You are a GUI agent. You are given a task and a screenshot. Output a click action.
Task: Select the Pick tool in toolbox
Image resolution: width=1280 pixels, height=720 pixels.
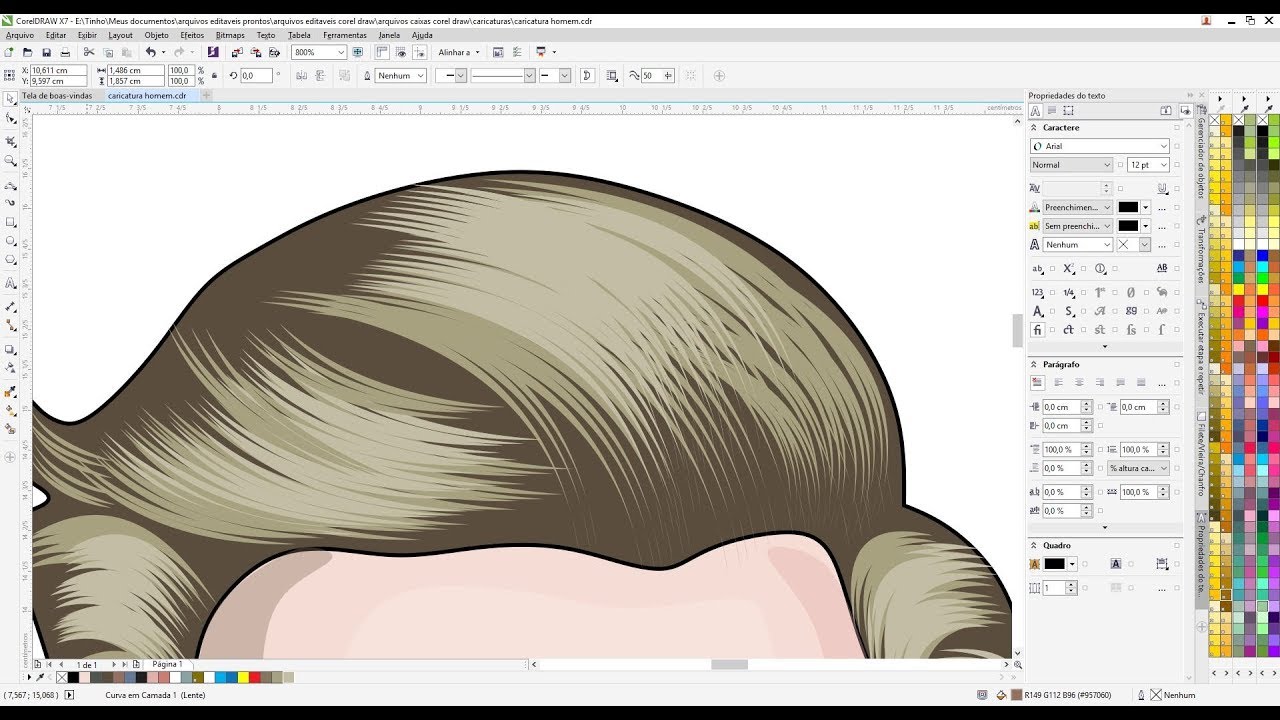click(x=11, y=98)
